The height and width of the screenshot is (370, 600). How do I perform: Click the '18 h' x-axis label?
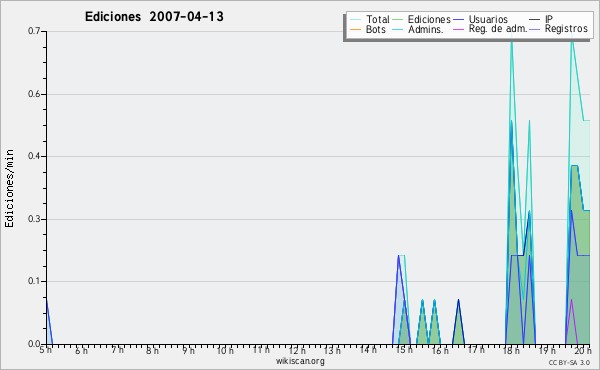tap(511, 350)
